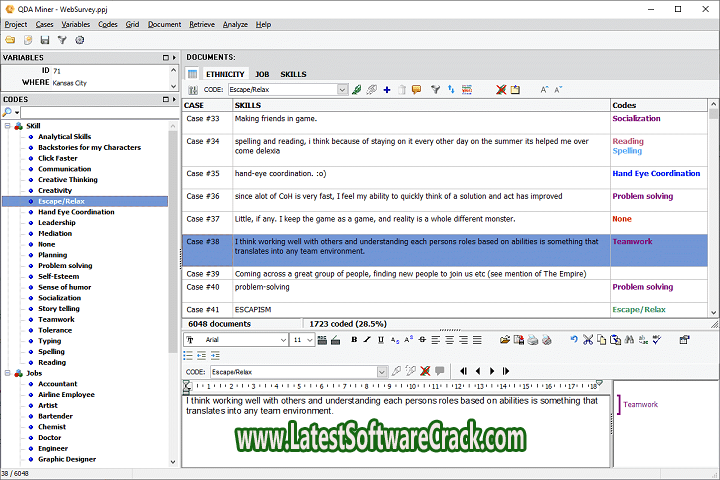Click the blue plus add code icon
This screenshot has width=720, height=480.
click(387, 90)
